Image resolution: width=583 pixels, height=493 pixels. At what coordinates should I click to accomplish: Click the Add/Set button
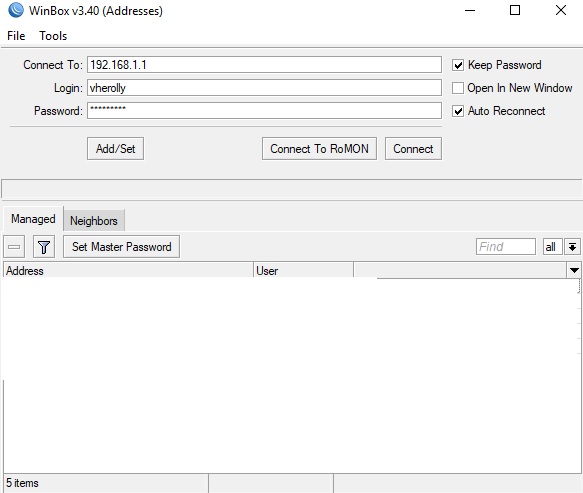coord(115,149)
